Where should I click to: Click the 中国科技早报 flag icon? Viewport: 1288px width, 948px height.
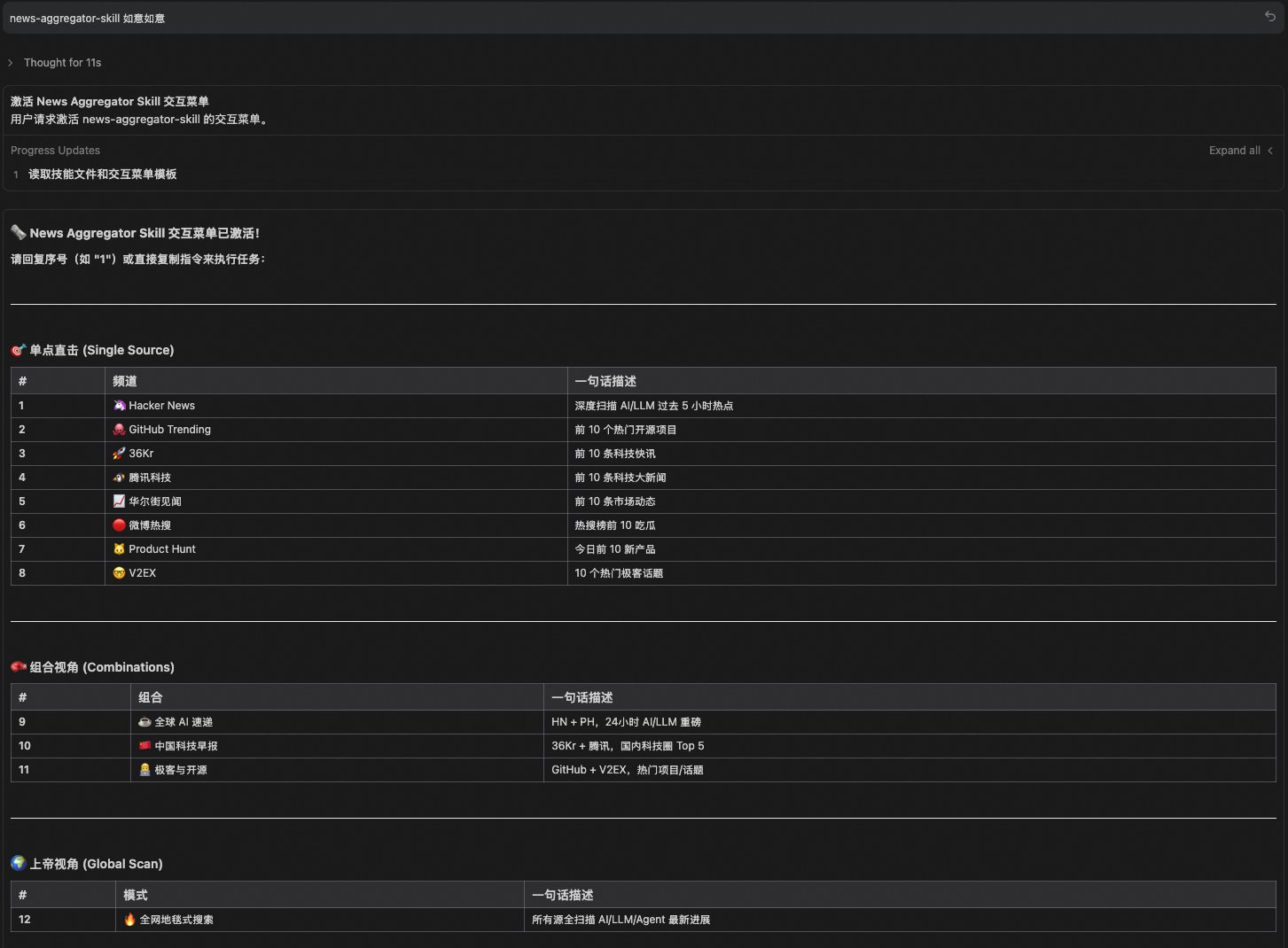pos(144,746)
